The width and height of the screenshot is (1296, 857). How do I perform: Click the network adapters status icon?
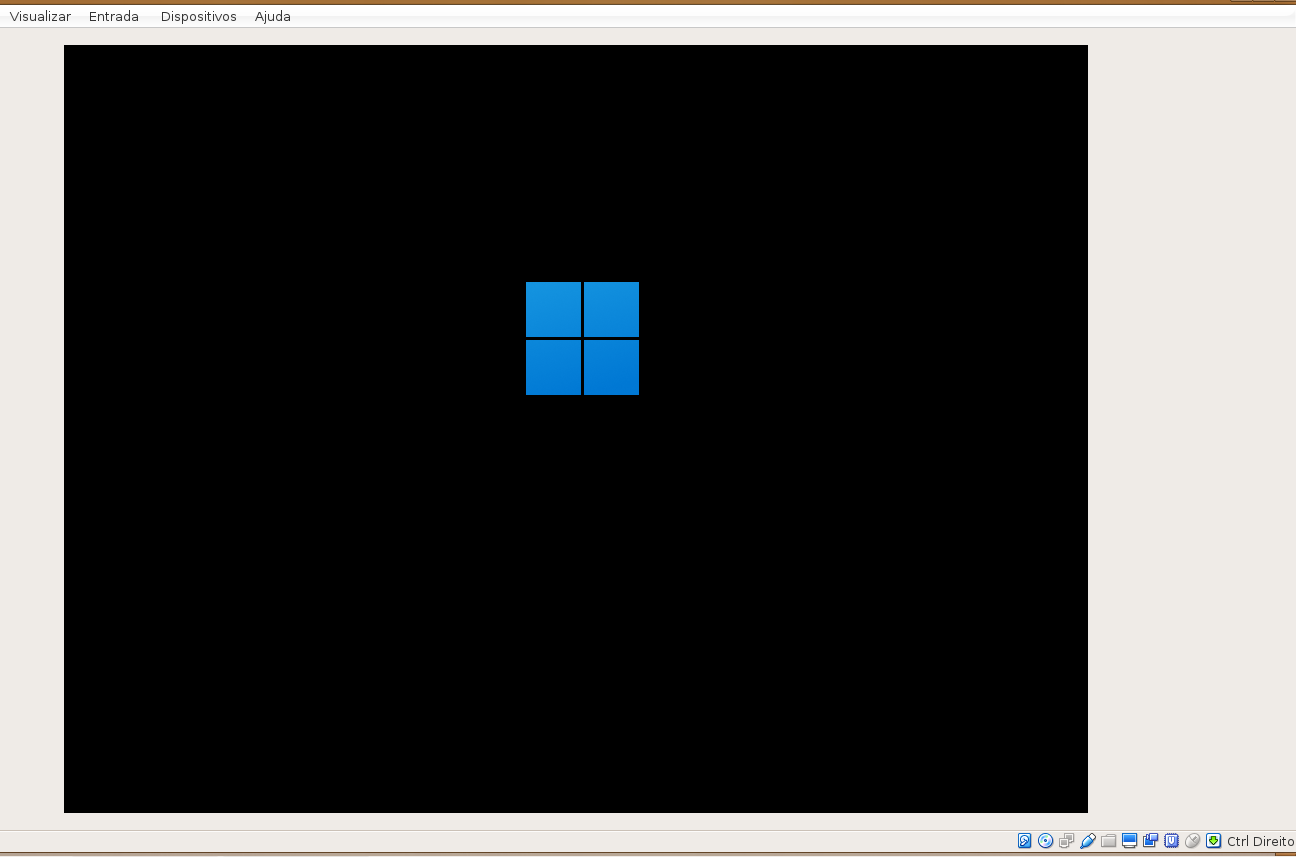(1067, 841)
